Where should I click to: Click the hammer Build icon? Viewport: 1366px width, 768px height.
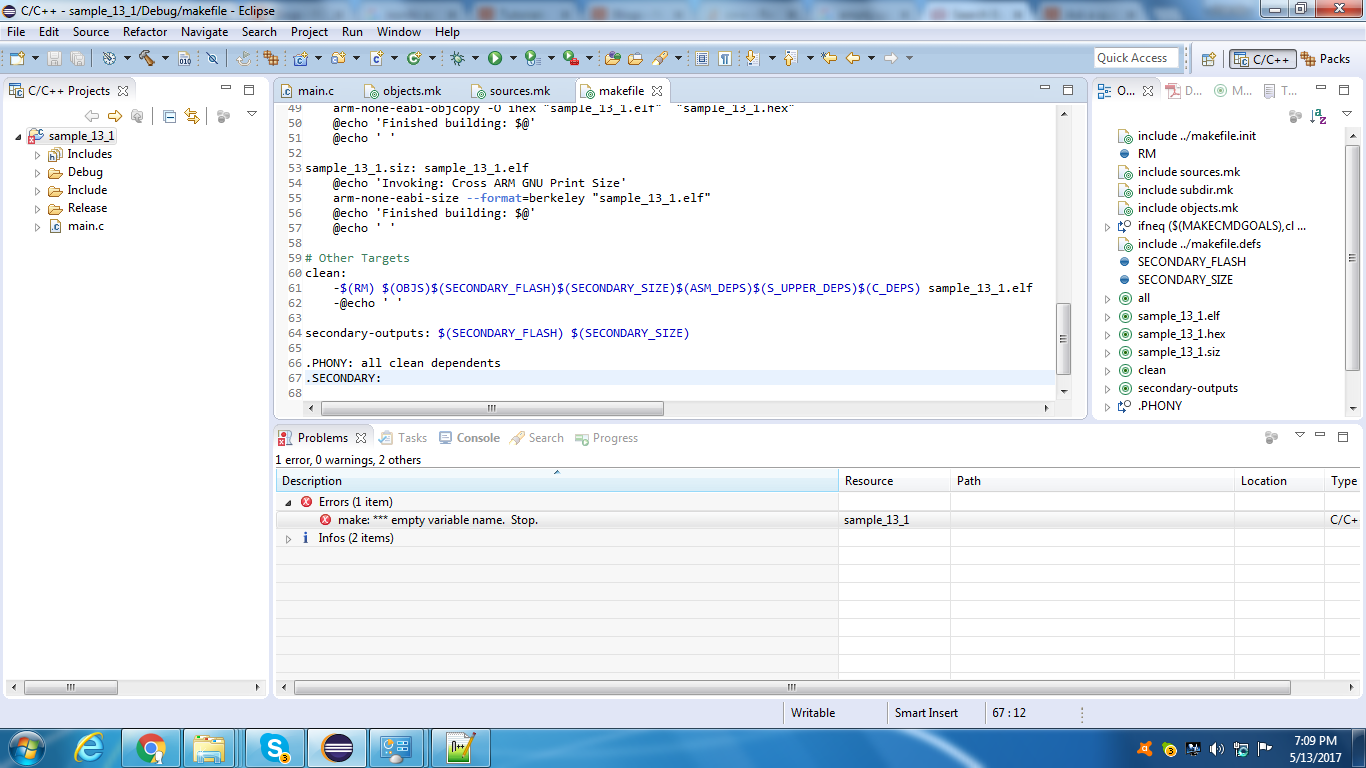click(x=147, y=58)
